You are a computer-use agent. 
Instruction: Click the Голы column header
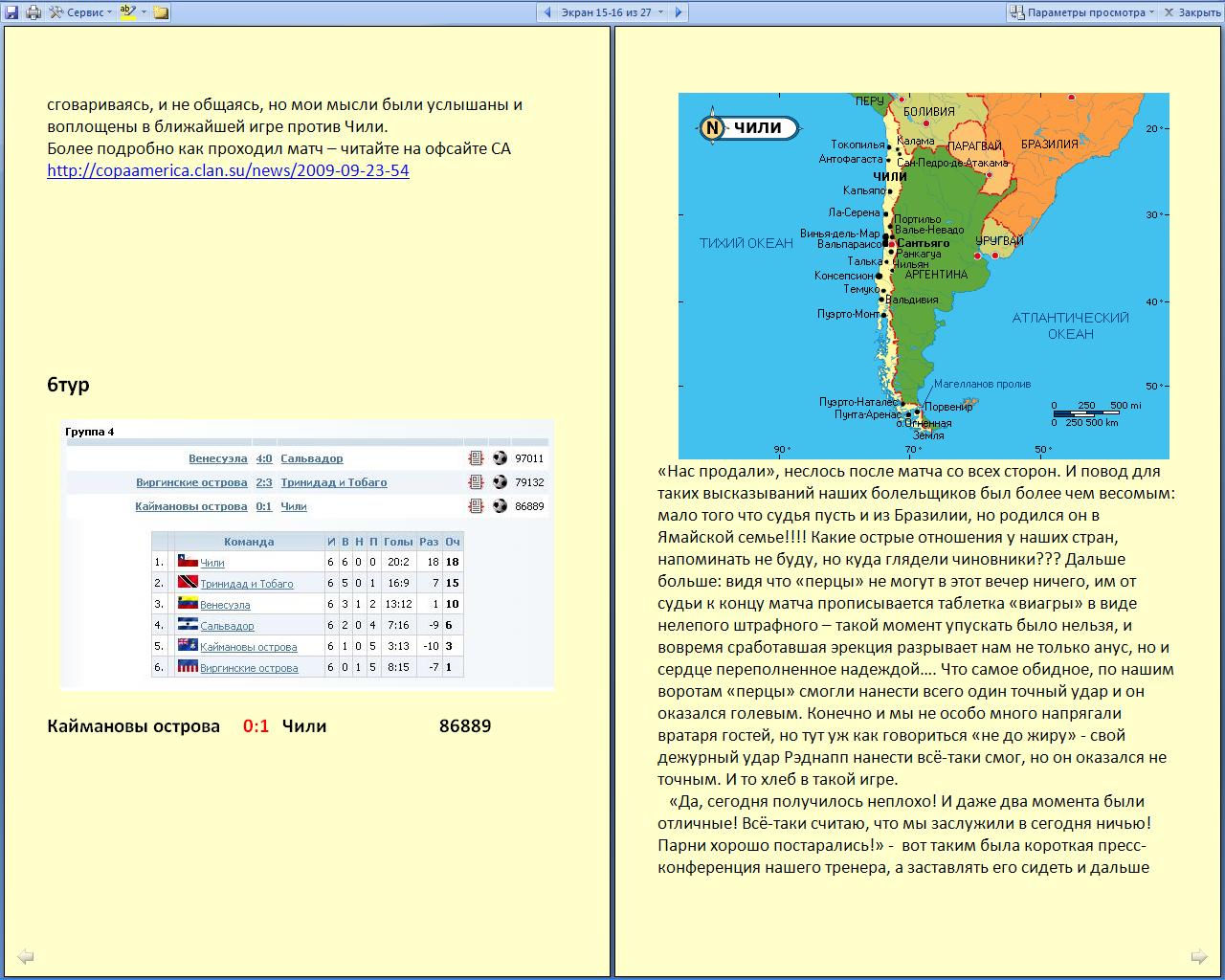[398, 542]
